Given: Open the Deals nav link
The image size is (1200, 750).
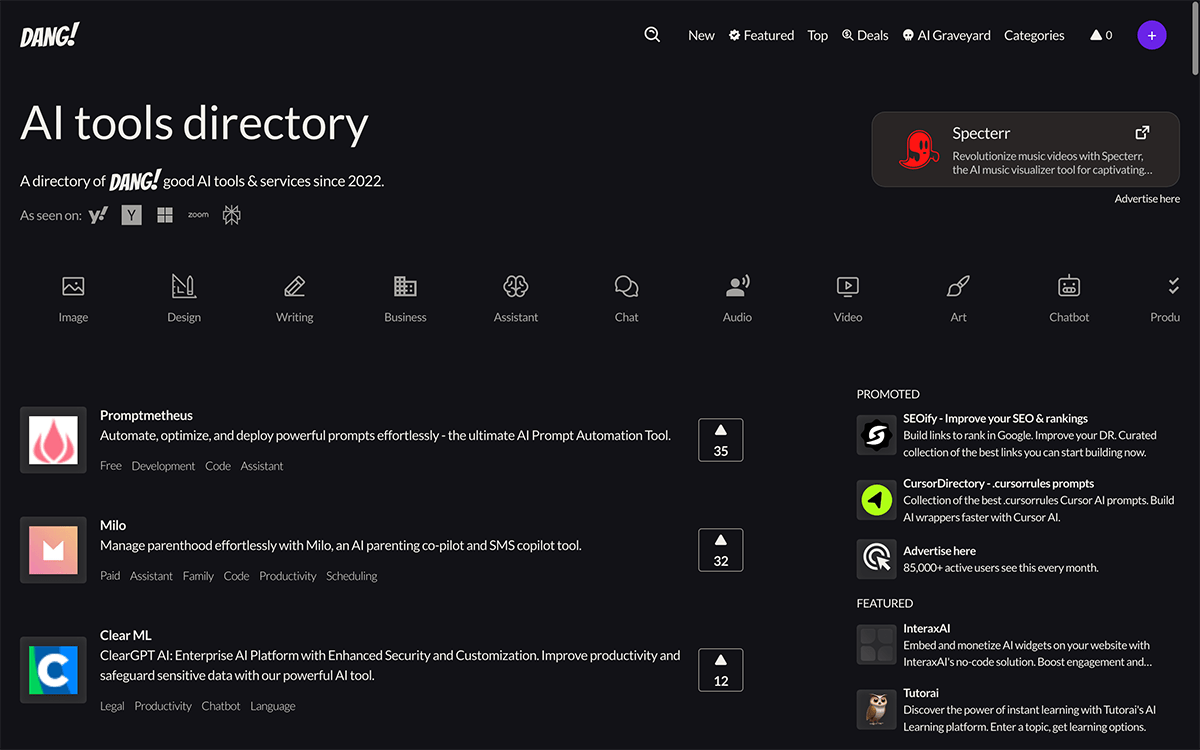Looking at the screenshot, I should click(x=865, y=35).
